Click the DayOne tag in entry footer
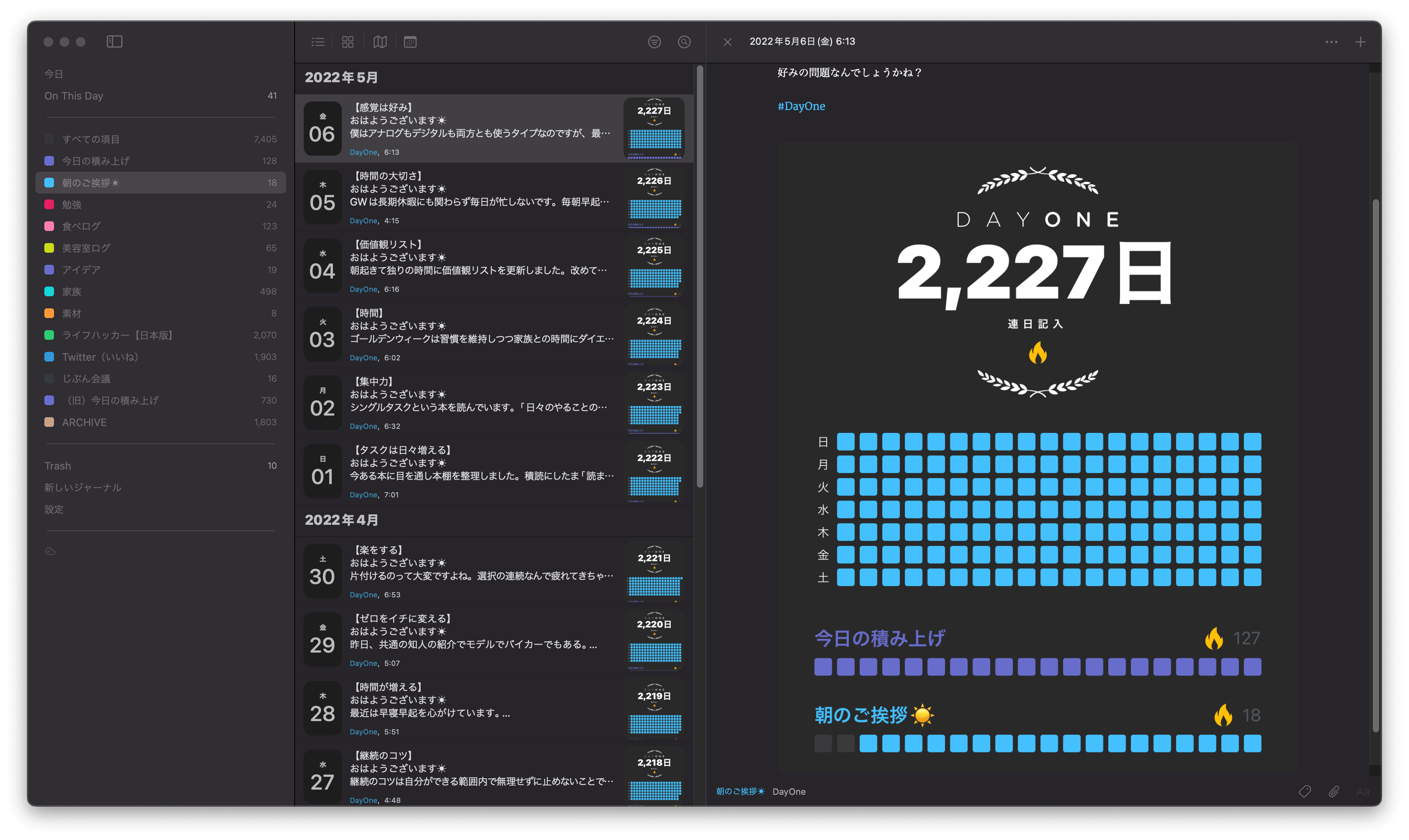The width and height of the screenshot is (1409, 840). (789, 791)
